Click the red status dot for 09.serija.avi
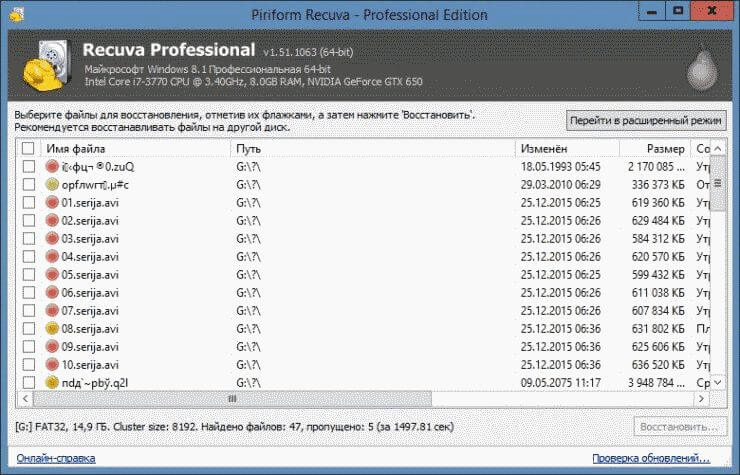The image size is (740, 475). coord(52,347)
